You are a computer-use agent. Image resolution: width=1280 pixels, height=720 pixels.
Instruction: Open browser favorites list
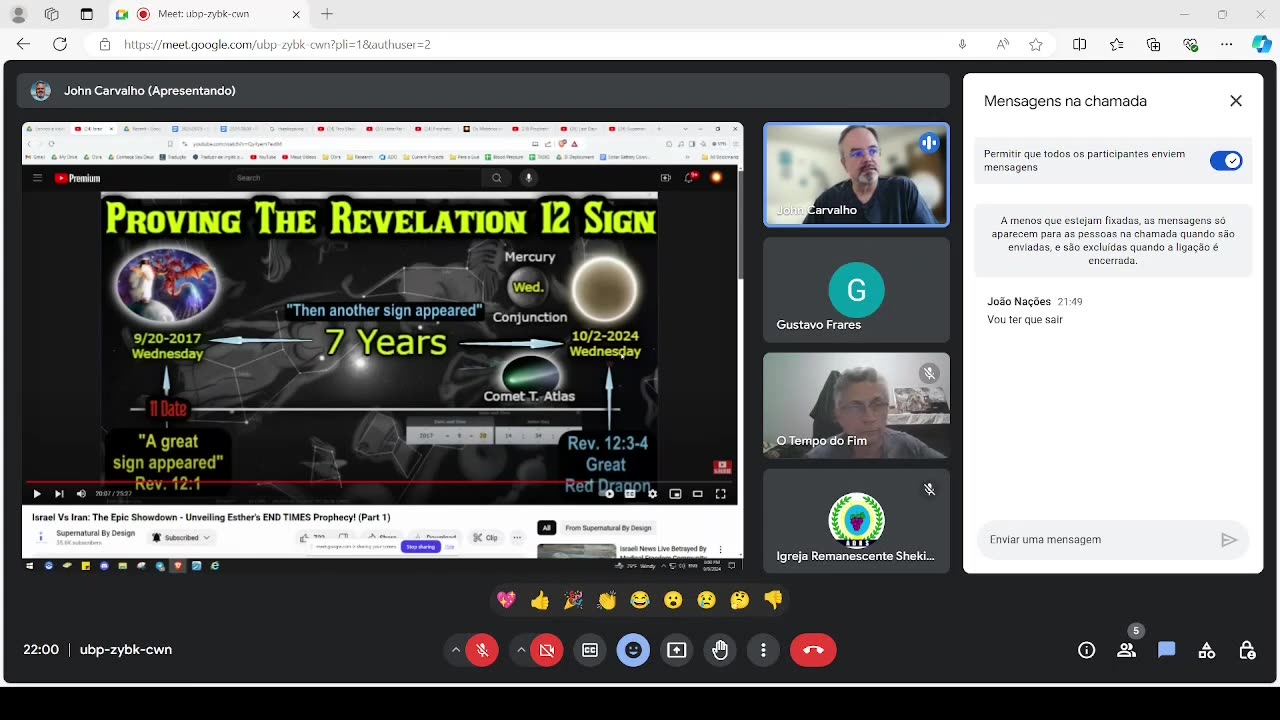[1117, 44]
